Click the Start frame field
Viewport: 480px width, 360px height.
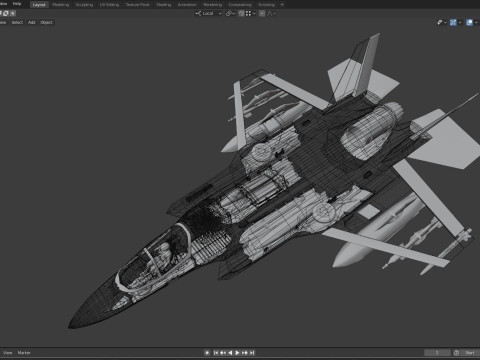tap(470, 353)
